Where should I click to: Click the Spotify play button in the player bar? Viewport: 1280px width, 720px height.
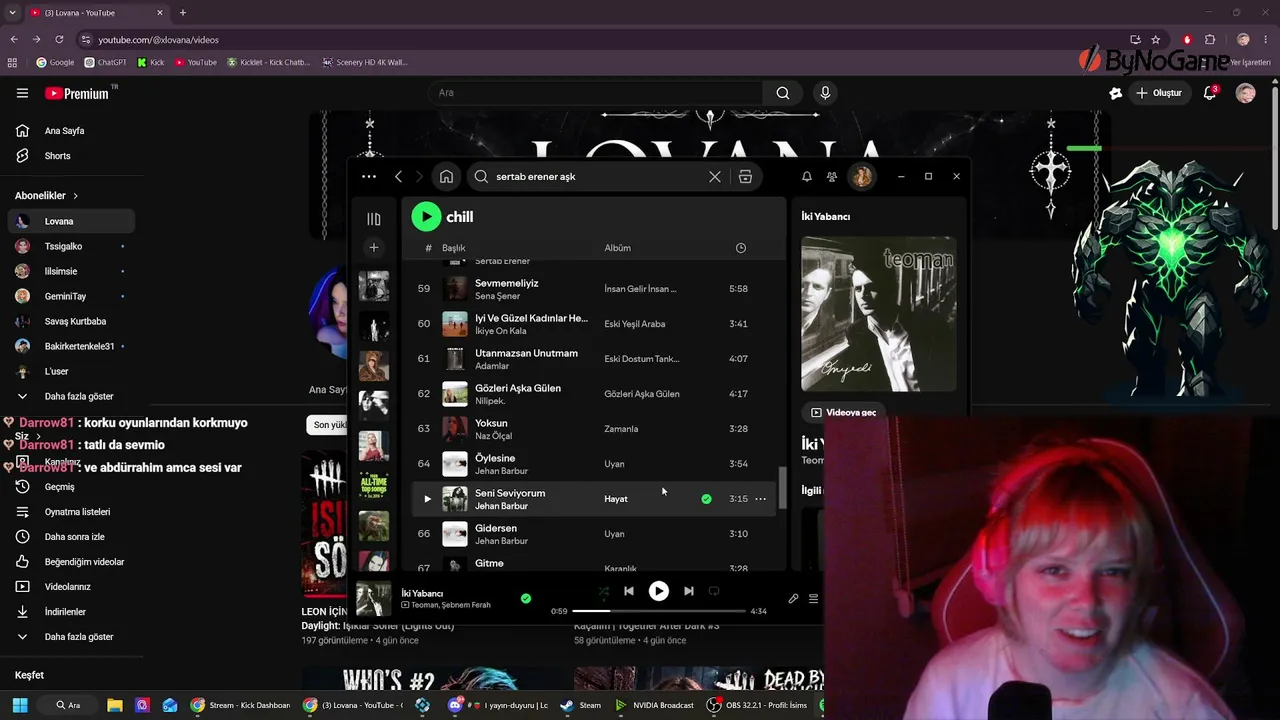coord(658,591)
